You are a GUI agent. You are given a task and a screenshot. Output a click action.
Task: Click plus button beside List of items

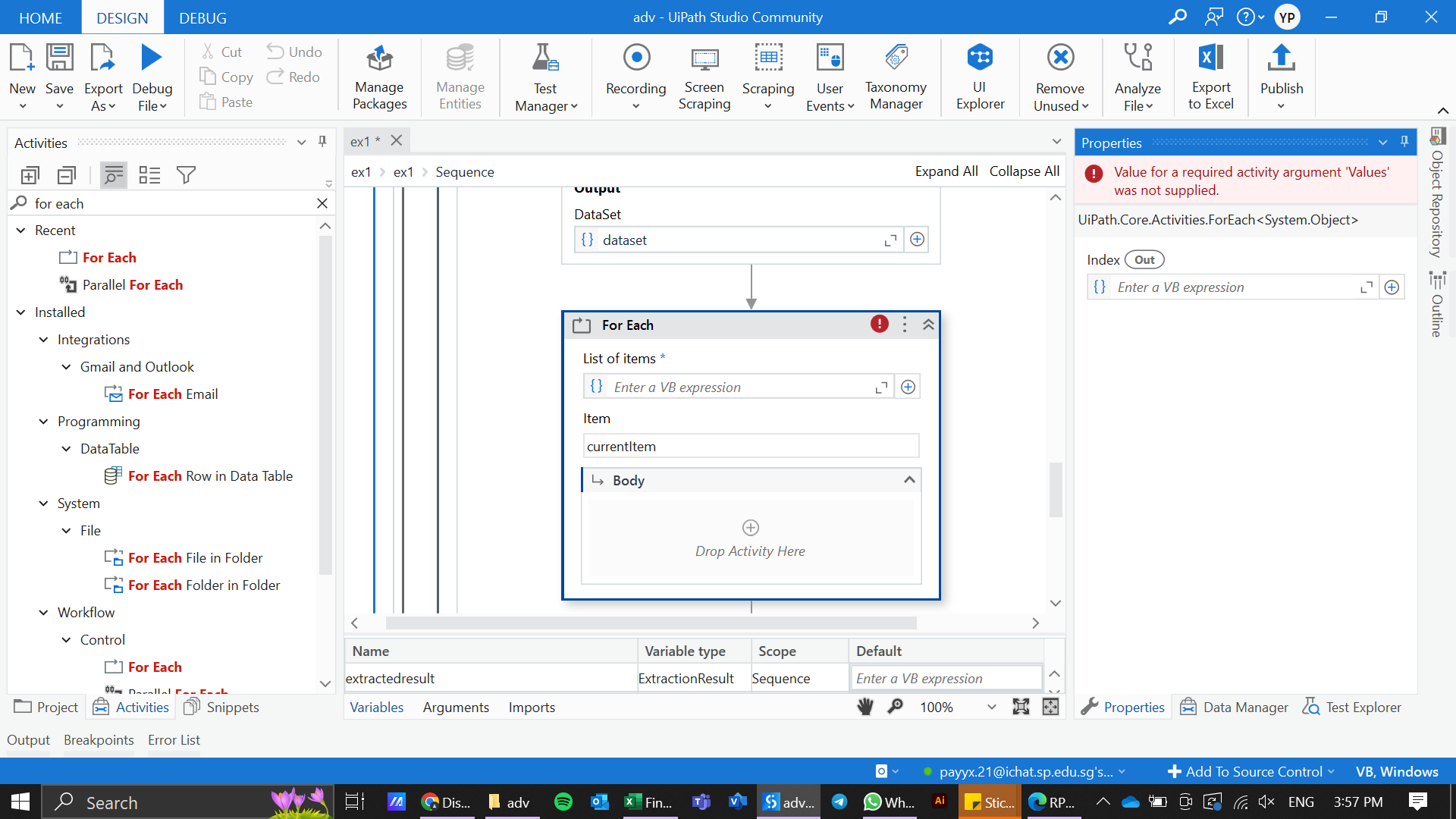[908, 388]
